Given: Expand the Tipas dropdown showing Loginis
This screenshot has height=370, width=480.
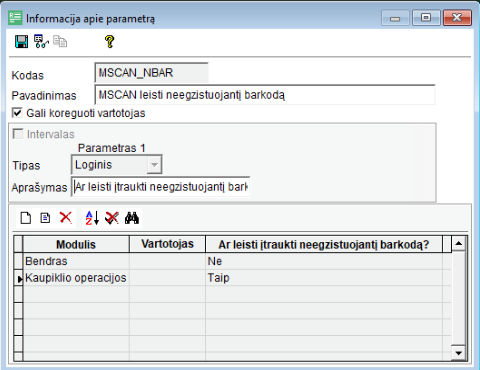Looking at the screenshot, I should tap(154, 165).
